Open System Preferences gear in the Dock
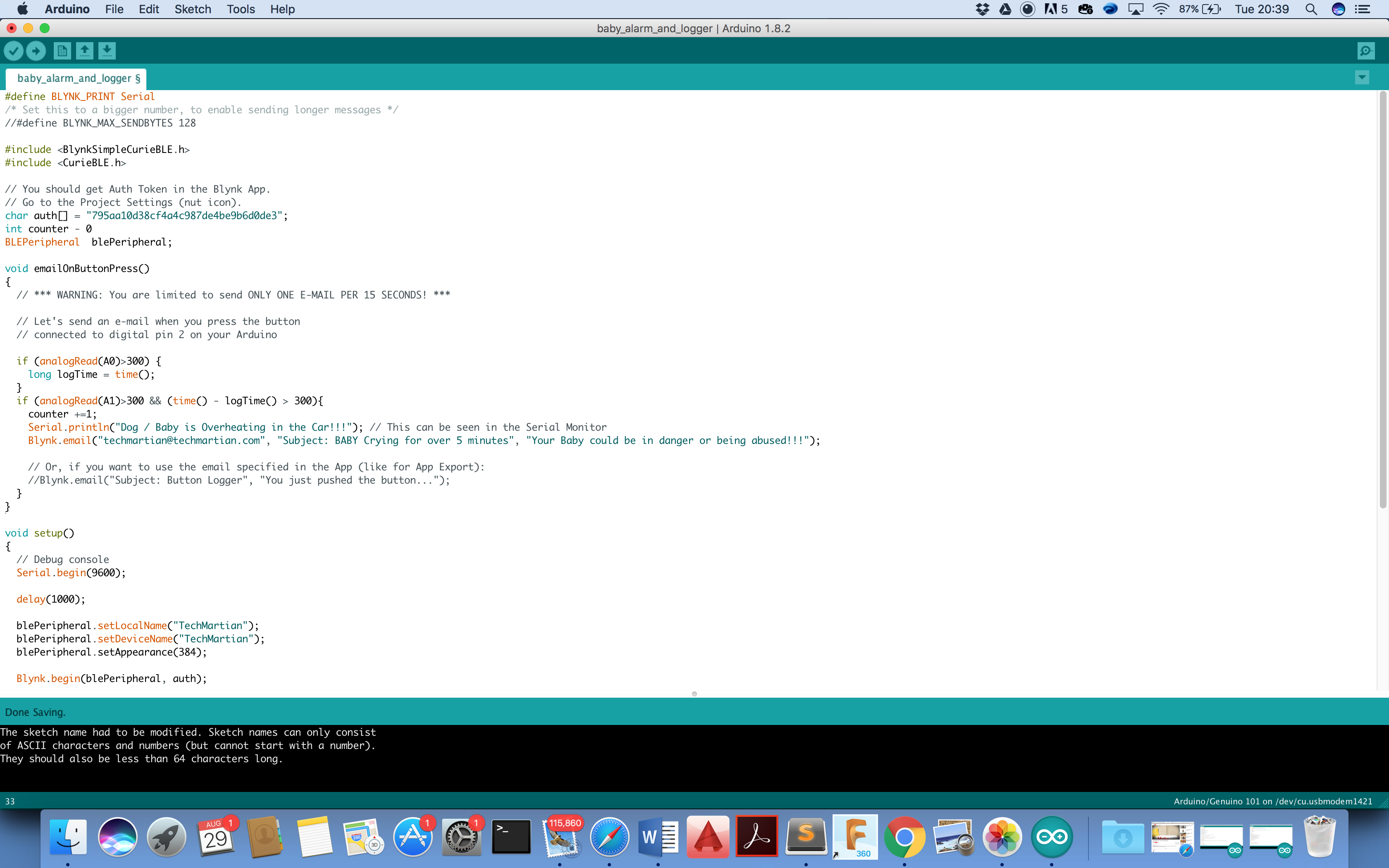This screenshot has width=1389, height=868. tap(461, 837)
